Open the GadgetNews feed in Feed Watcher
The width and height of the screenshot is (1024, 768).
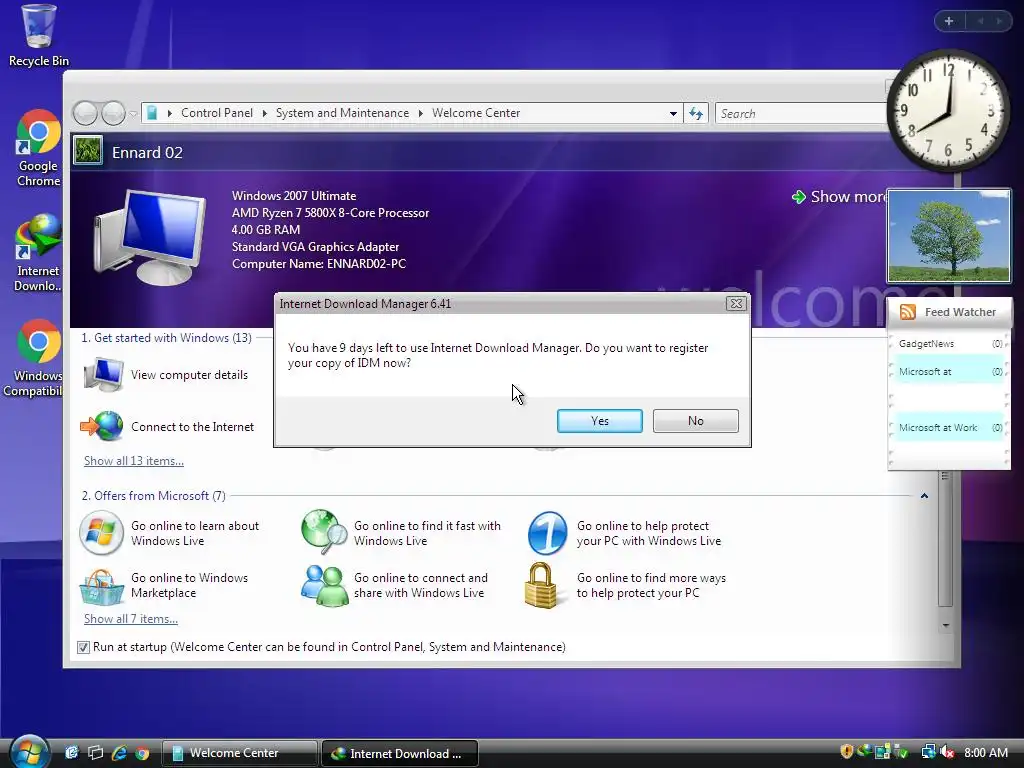click(949, 344)
